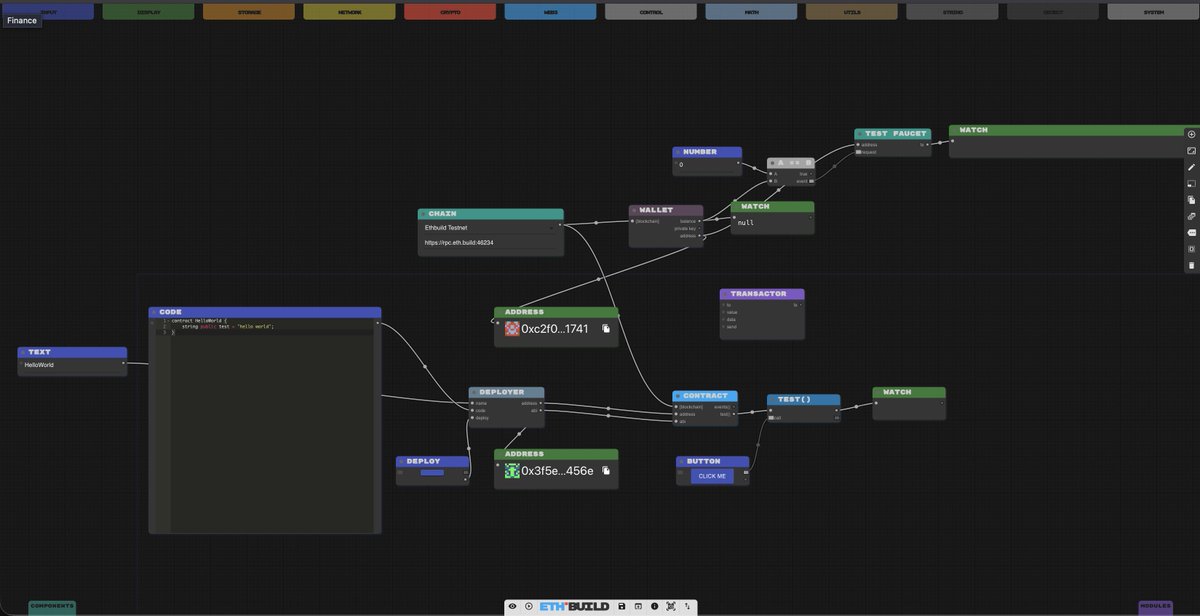The width and height of the screenshot is (1200, 616).
Task: Open the DISPLAY category tab
Action: pos(148,11)
